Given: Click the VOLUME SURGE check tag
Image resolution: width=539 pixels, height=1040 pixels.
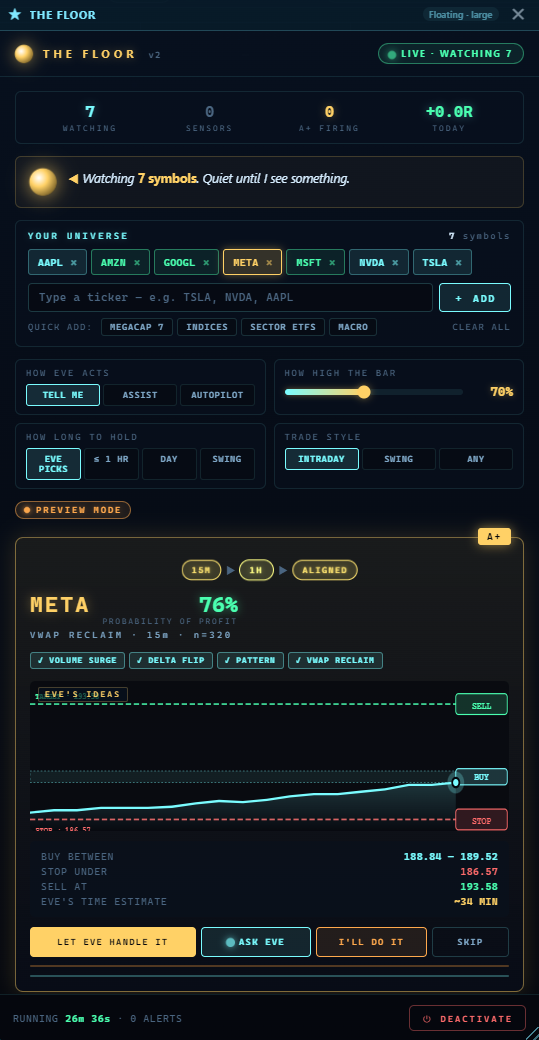Looking at the screenshot, I should coord(78,660).
